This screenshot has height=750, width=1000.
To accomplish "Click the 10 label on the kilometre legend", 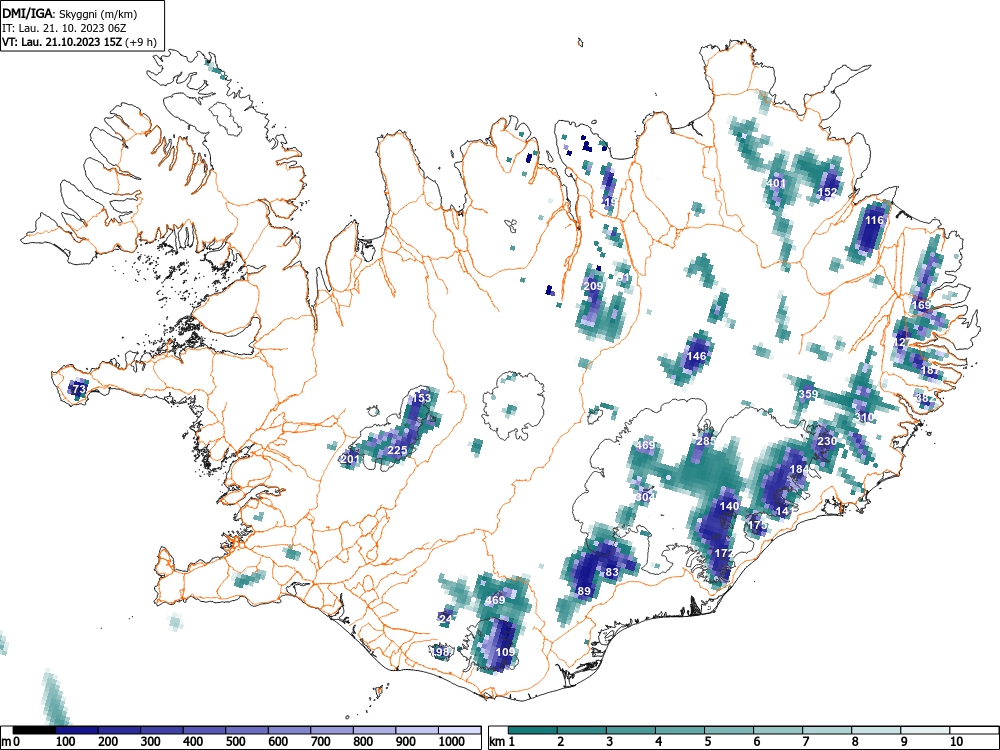I will pos(955,742).
